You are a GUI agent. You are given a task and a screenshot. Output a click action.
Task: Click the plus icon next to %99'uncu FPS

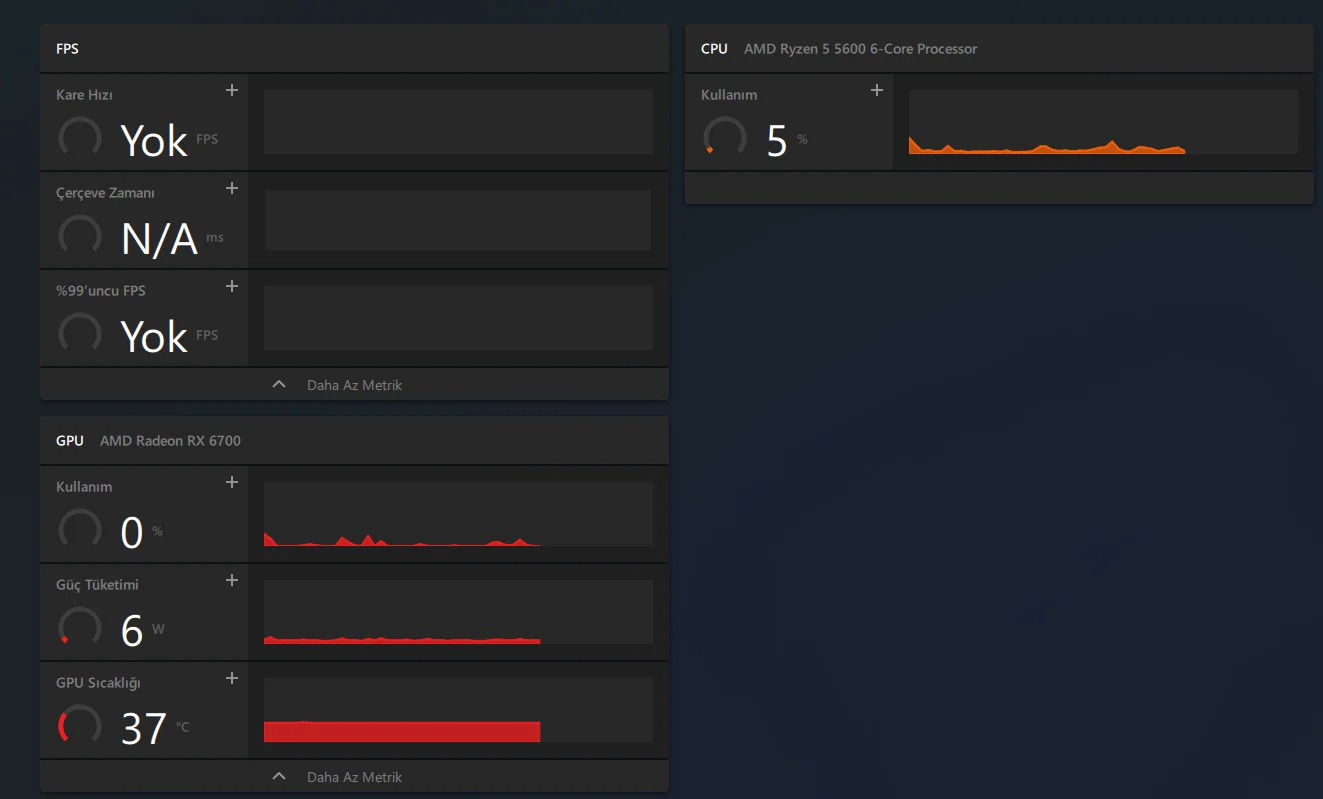tap(232, 286)
